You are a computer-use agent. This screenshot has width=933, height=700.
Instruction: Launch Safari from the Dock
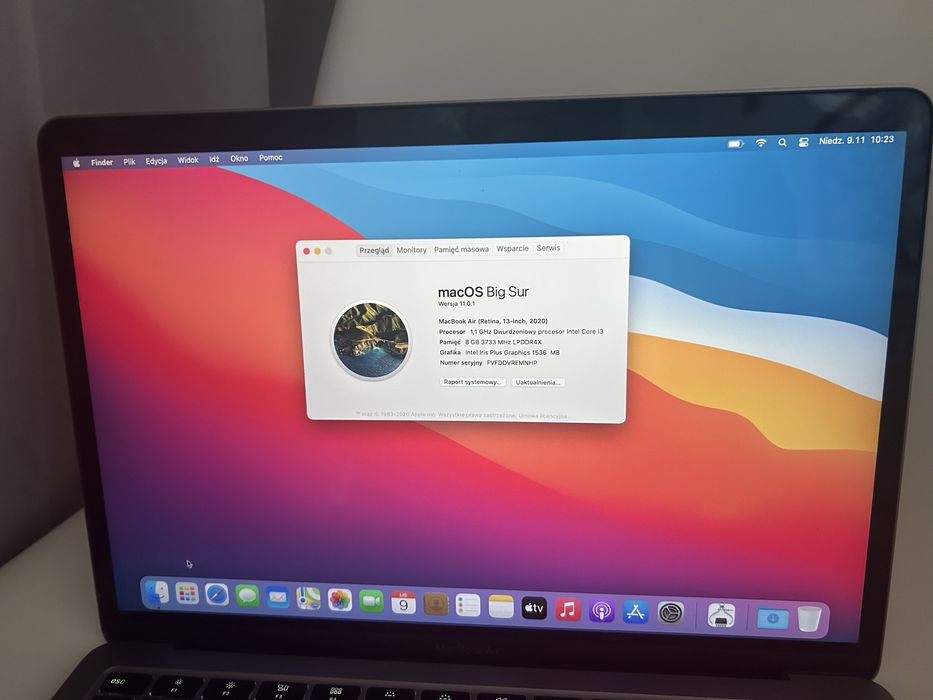click(217, 595)
